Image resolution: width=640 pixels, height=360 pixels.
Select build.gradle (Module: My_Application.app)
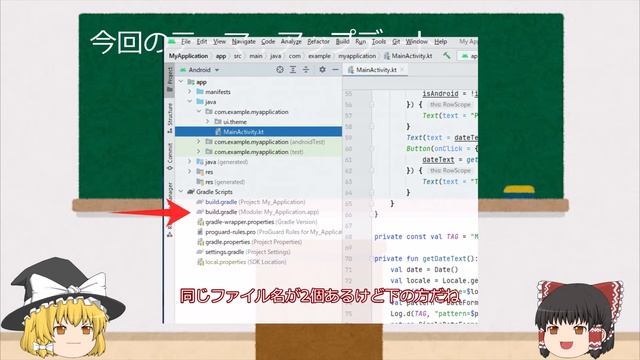(x=258, y=212)
